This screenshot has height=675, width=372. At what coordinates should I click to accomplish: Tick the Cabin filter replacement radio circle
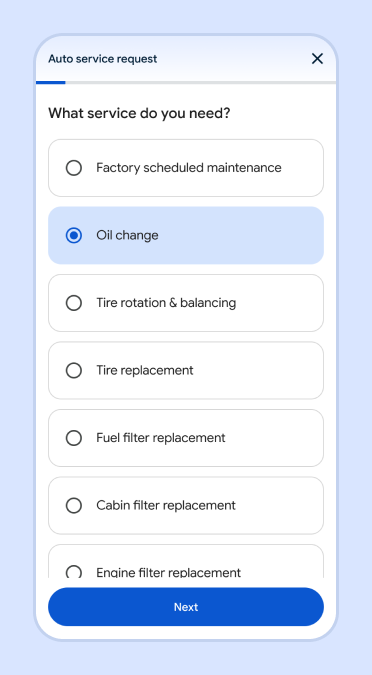[x=74, y=505]
